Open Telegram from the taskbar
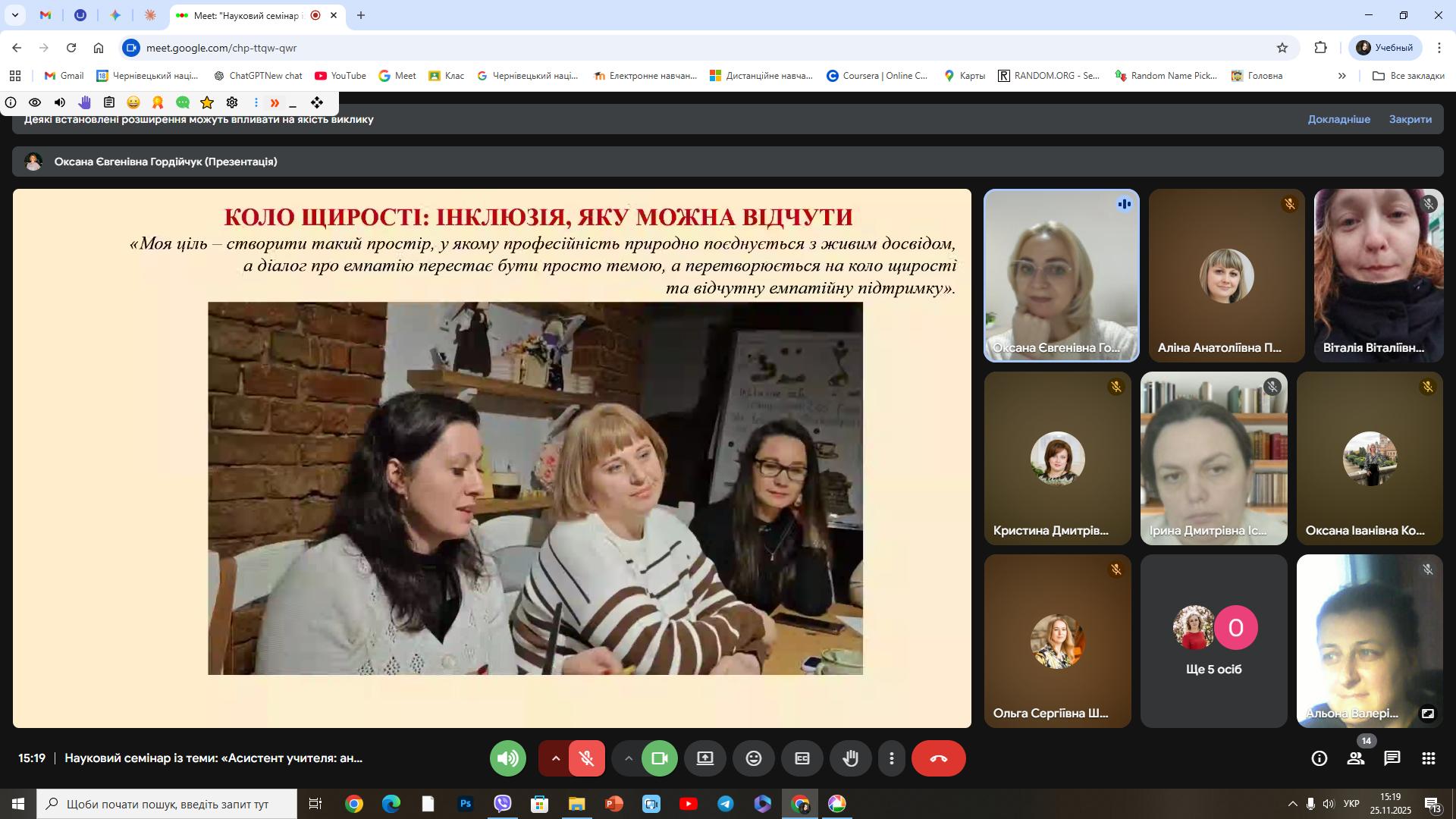 (x=726, y=804)
